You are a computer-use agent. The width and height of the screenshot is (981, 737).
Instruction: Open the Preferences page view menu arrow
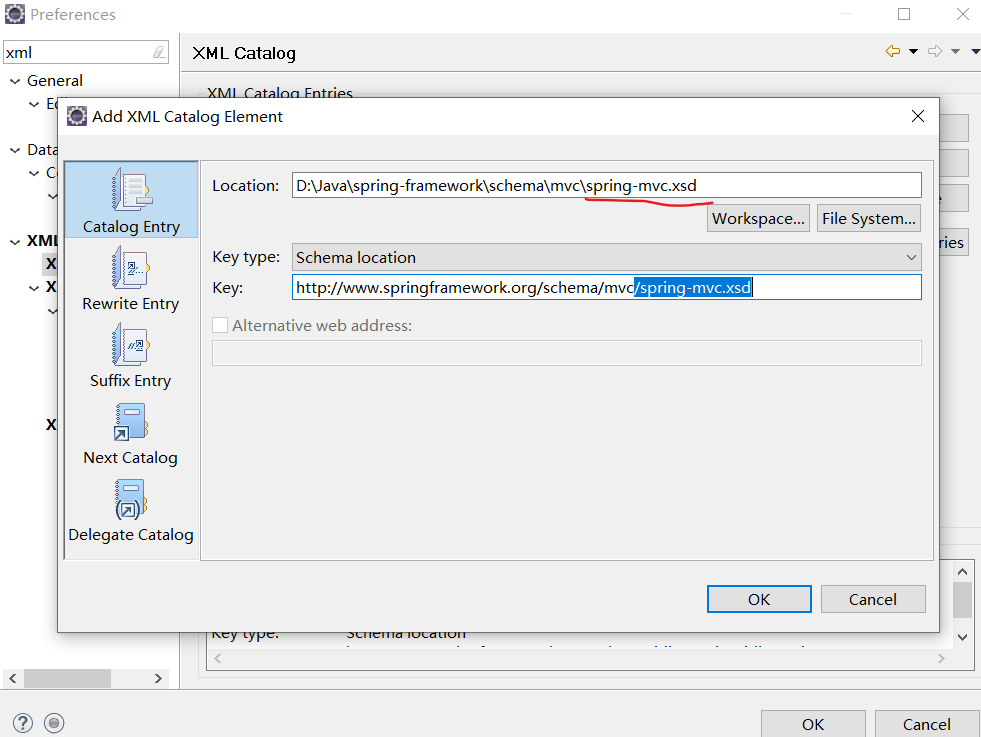975,51
